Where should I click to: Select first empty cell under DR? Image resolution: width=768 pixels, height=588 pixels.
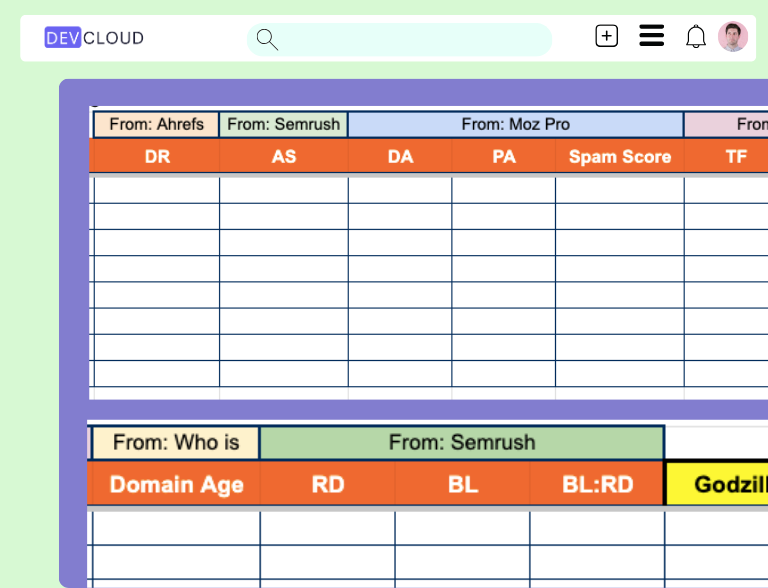pyautogui.click(x=157, y=191)
